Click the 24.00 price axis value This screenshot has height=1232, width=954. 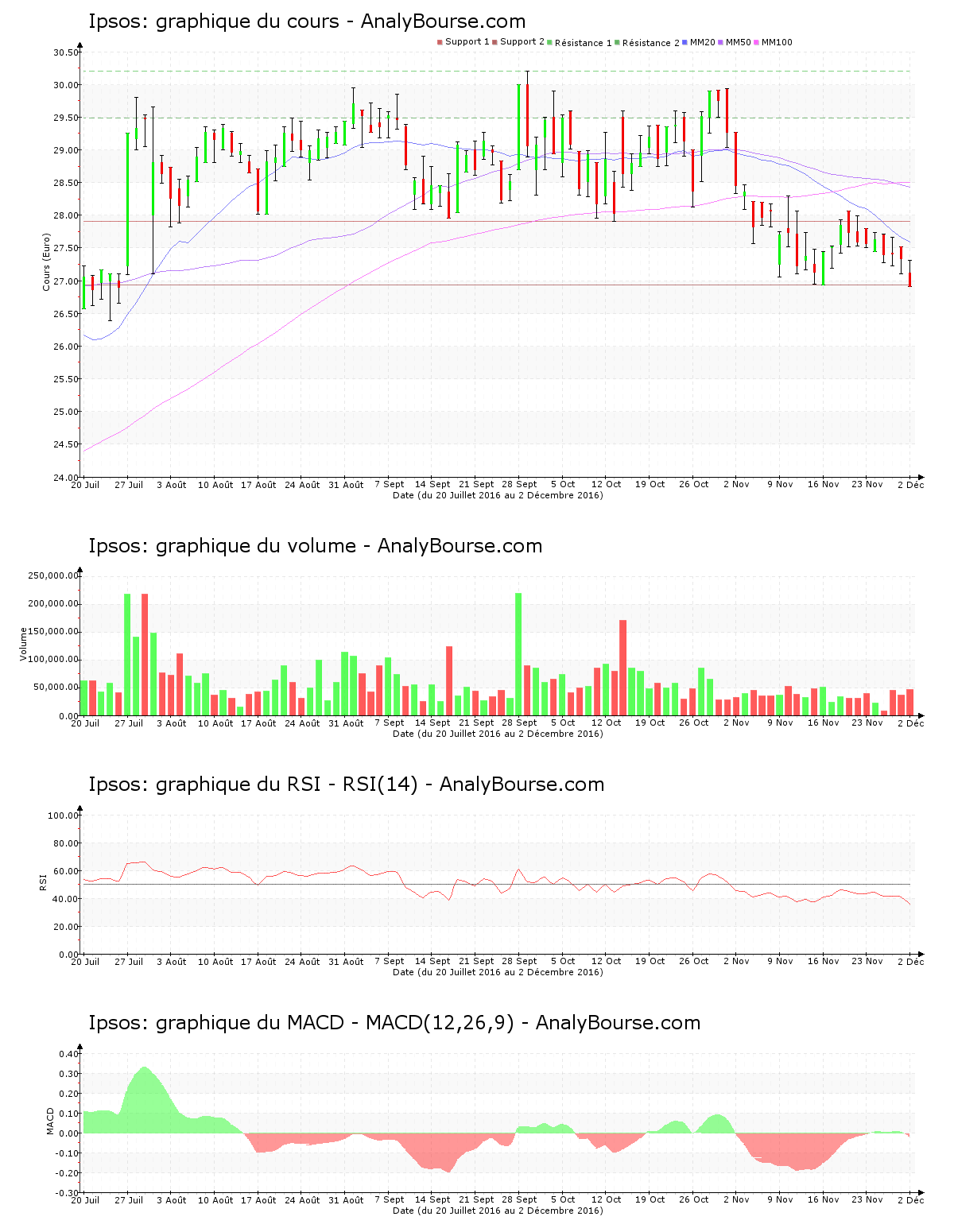[x=66, y=477]
